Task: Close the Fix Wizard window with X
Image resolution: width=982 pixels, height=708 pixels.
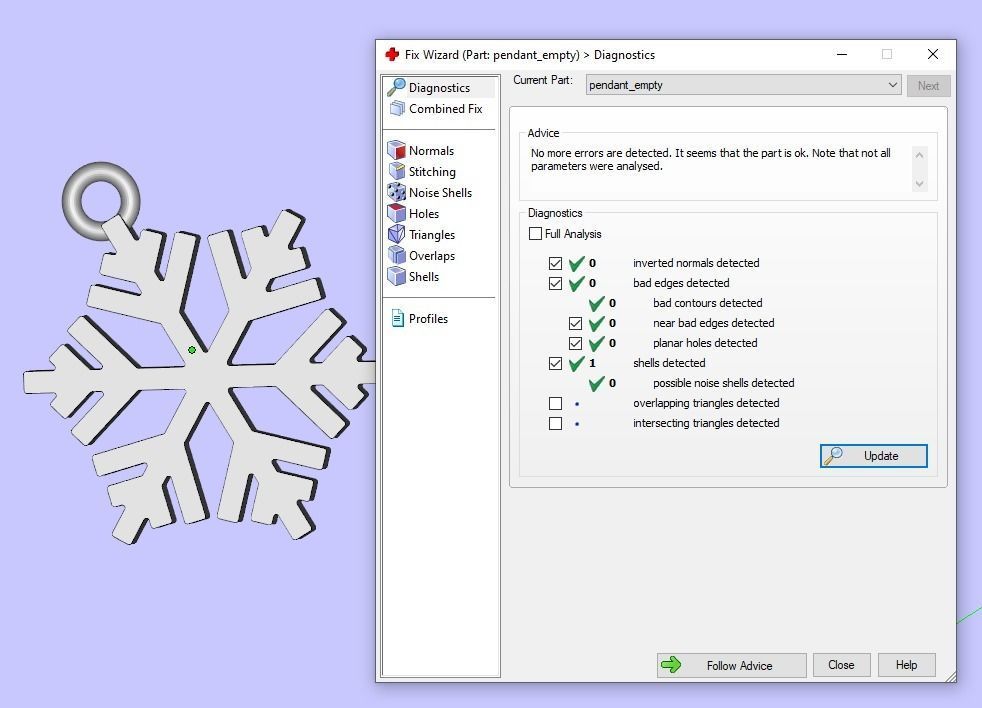Action: [933, 55]
